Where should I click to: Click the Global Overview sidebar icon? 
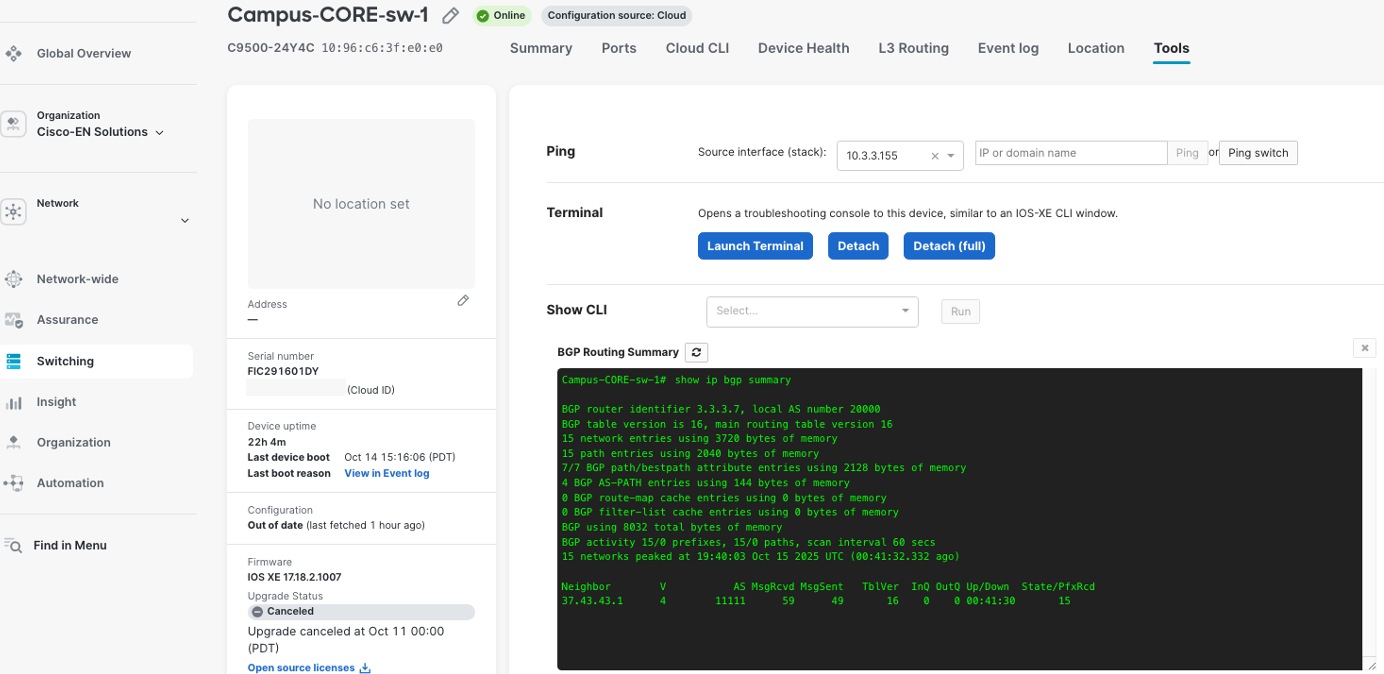coord(14,53)
